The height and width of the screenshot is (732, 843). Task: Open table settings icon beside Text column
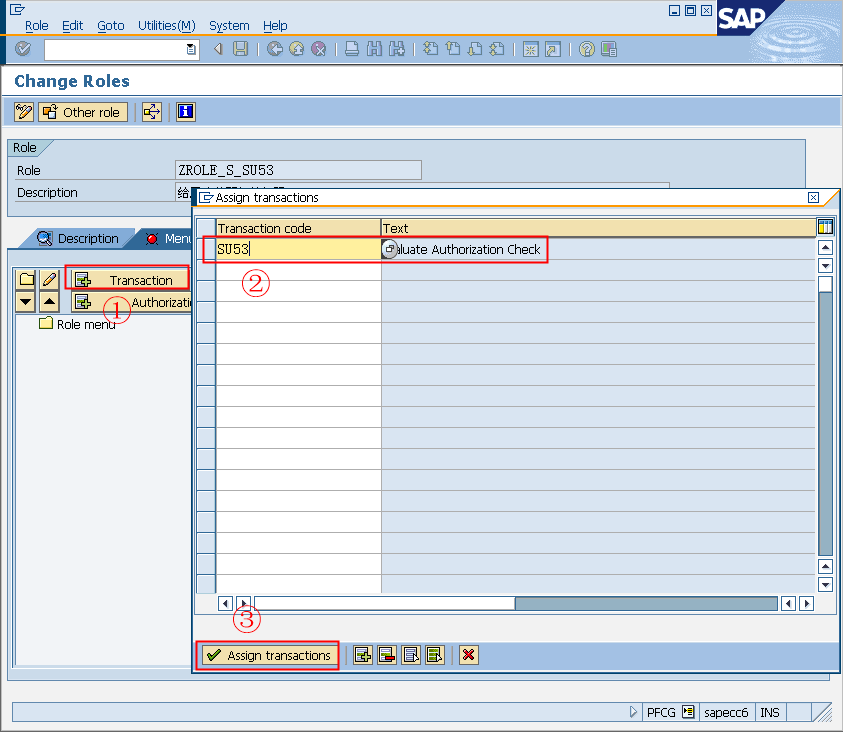click(x=825, y=227)
